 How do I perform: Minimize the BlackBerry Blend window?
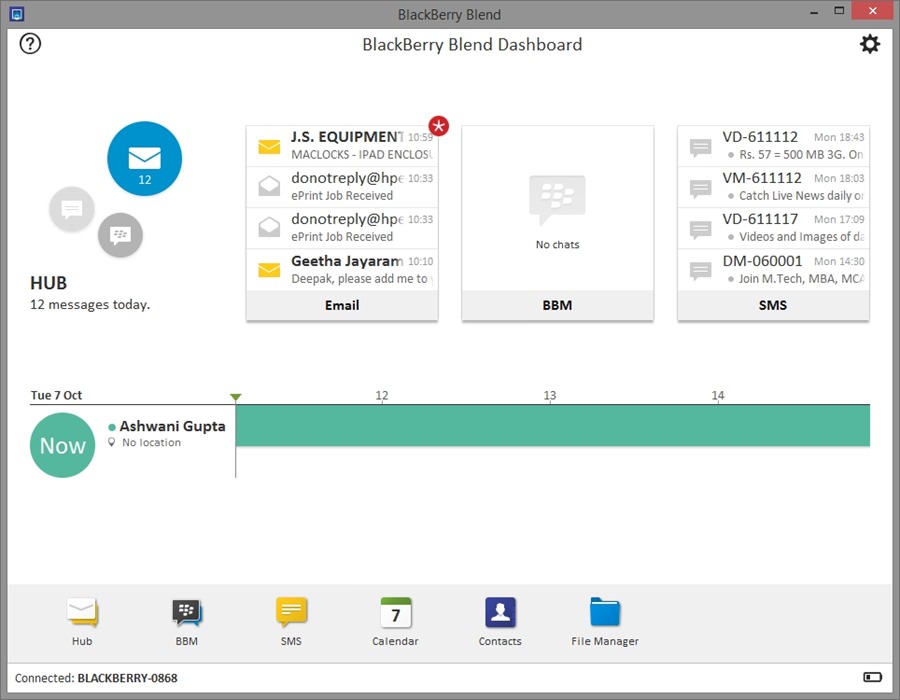coord(814,12)
